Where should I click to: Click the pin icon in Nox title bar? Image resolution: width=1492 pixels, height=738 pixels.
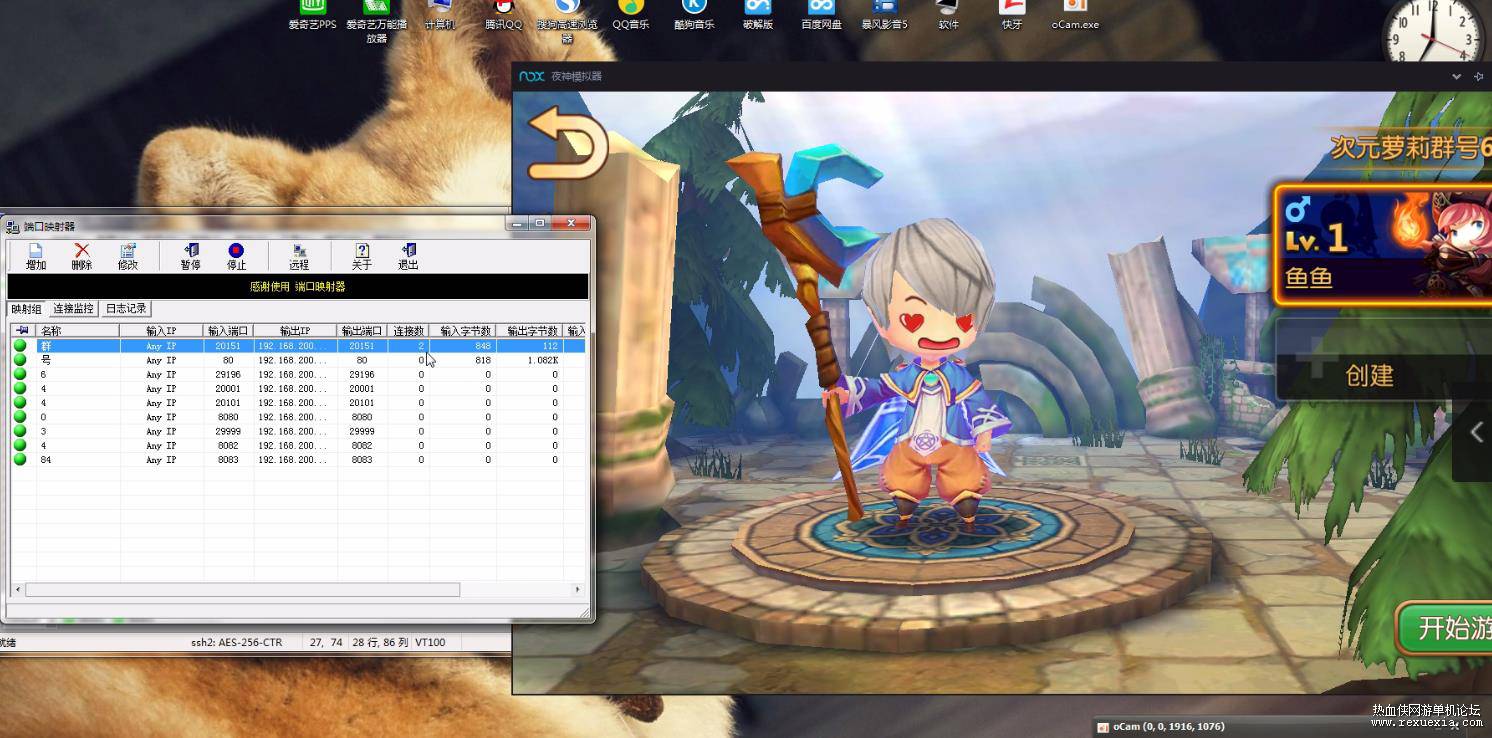click(x=1479, y=76)
